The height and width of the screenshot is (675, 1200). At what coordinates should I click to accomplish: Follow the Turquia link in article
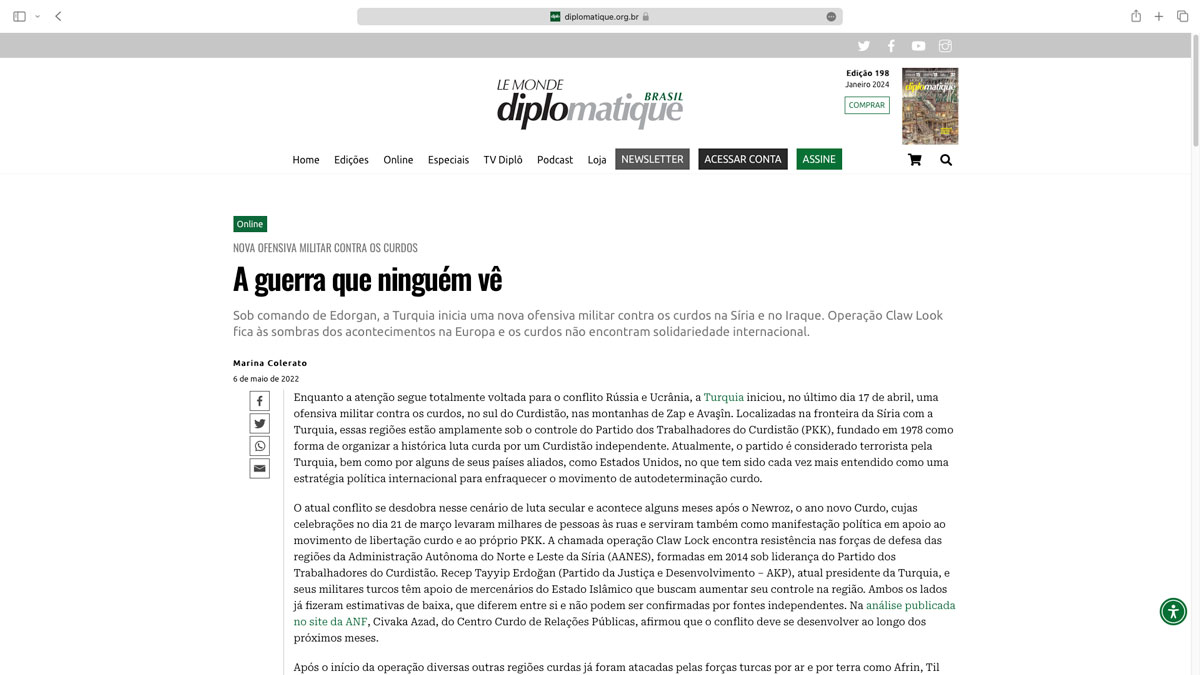coord(723,398)
